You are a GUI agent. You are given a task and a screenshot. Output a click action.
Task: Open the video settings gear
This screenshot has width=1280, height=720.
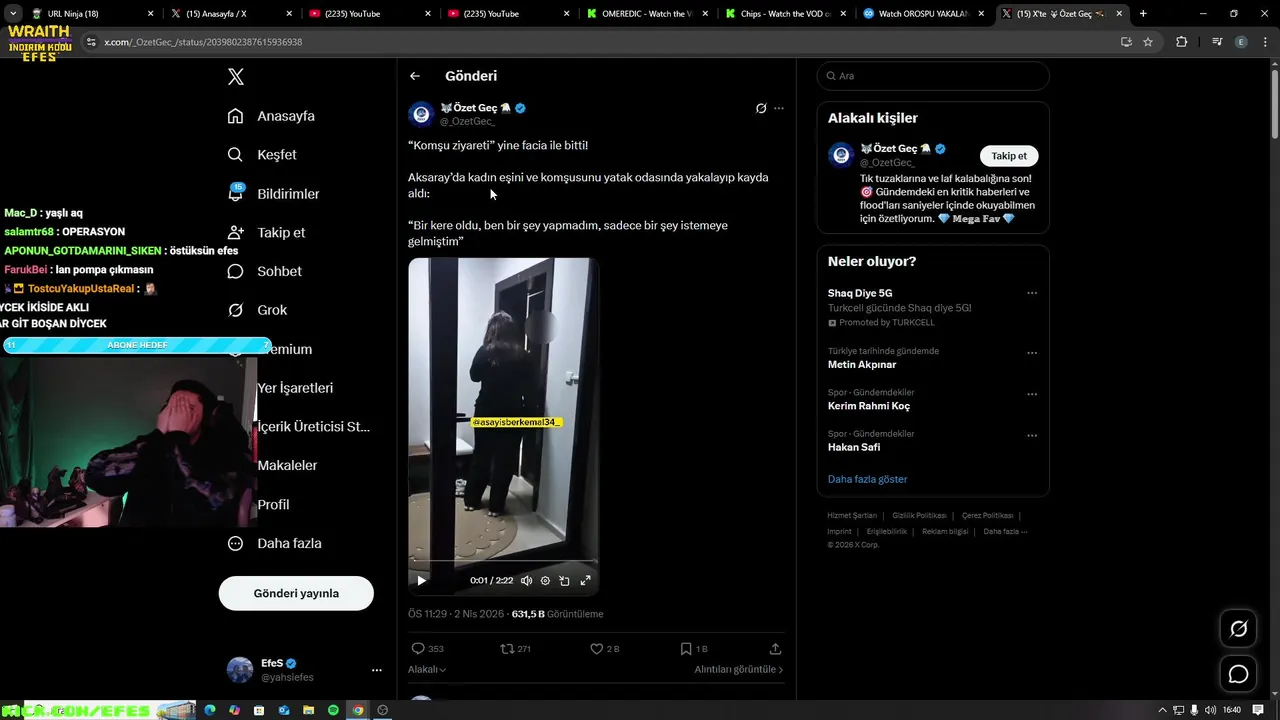(x=545, y=580)
